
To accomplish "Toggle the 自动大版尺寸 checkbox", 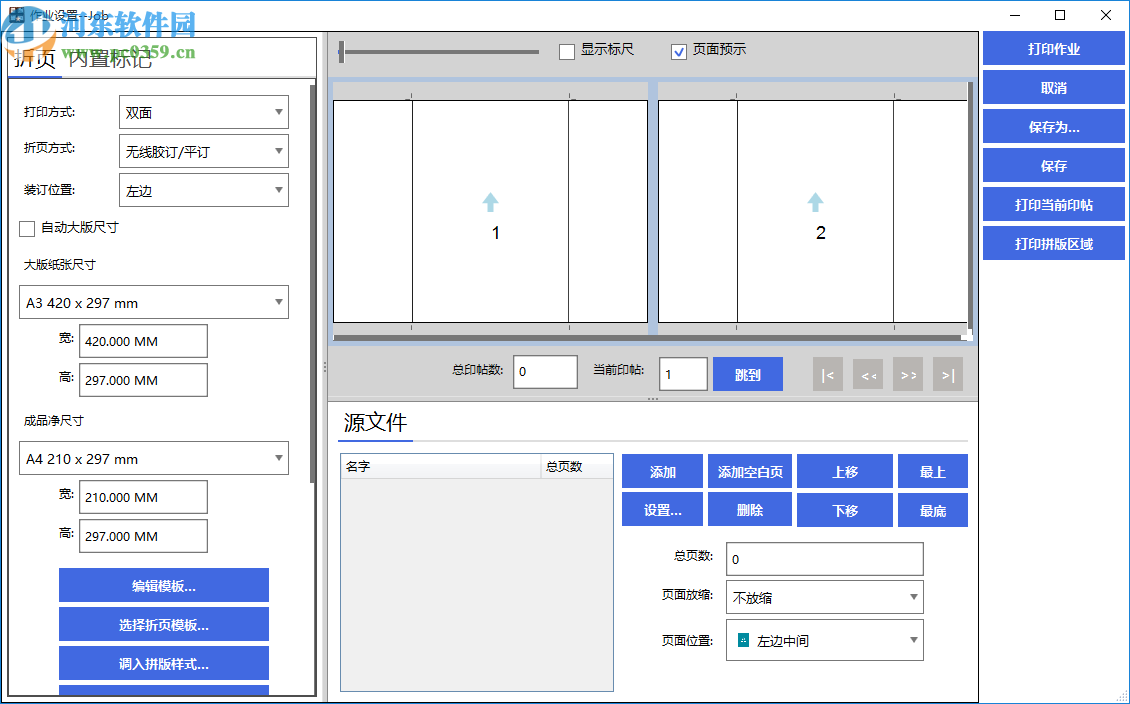I will tap(27, 229).
